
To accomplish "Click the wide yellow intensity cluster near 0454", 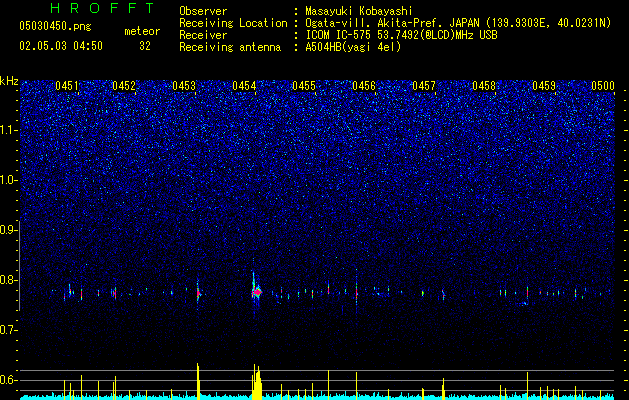I will [x=257, y=382].
